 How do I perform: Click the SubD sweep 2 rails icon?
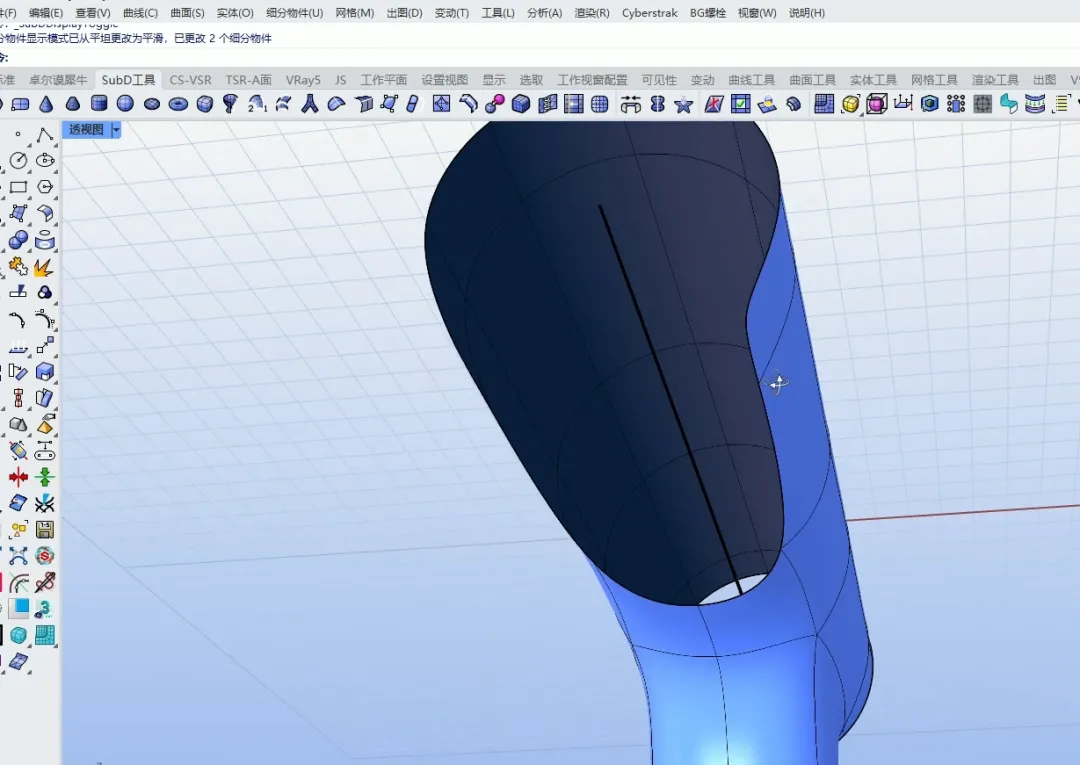point(257,104)
